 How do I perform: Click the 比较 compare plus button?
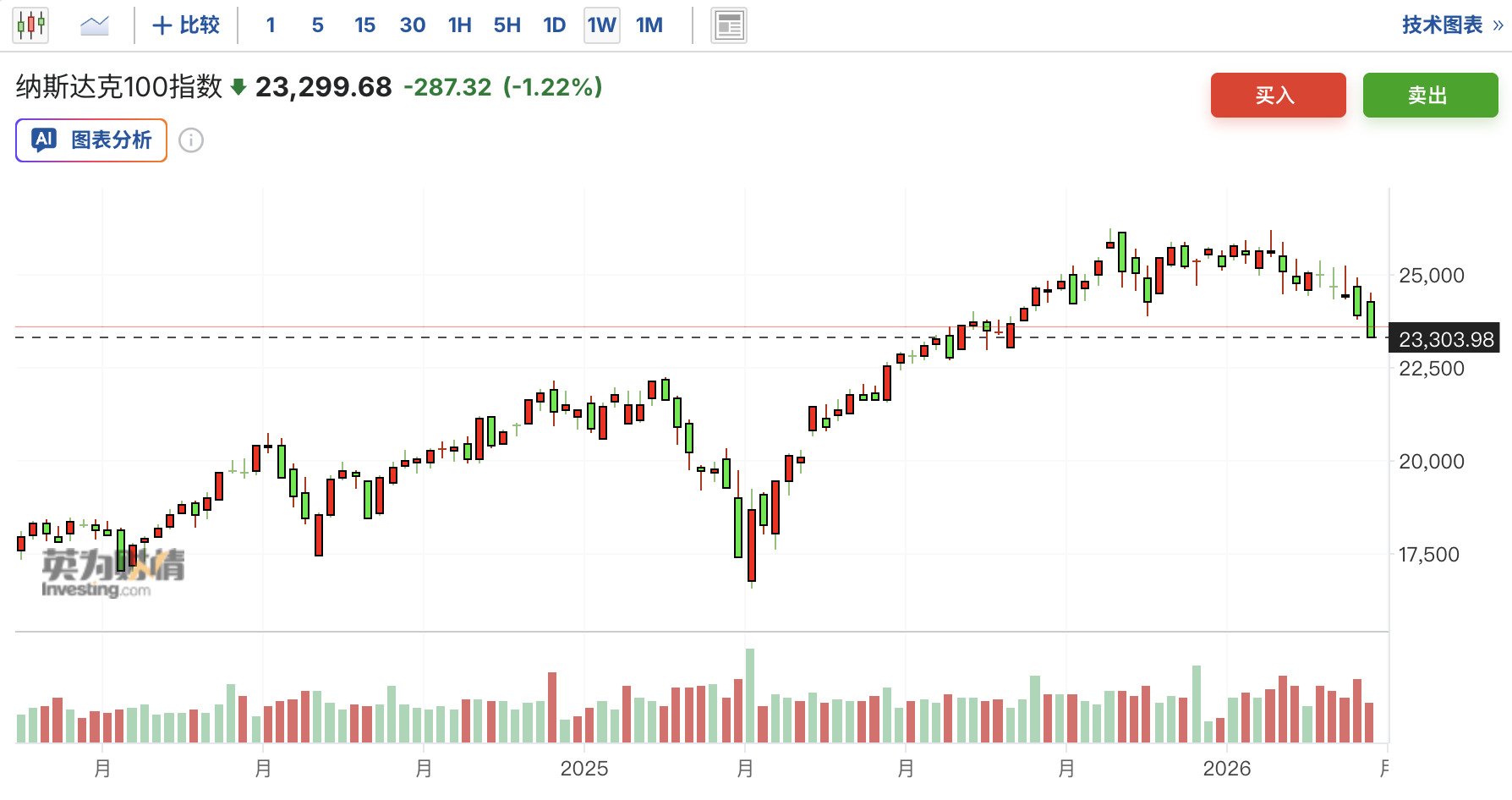186,25
